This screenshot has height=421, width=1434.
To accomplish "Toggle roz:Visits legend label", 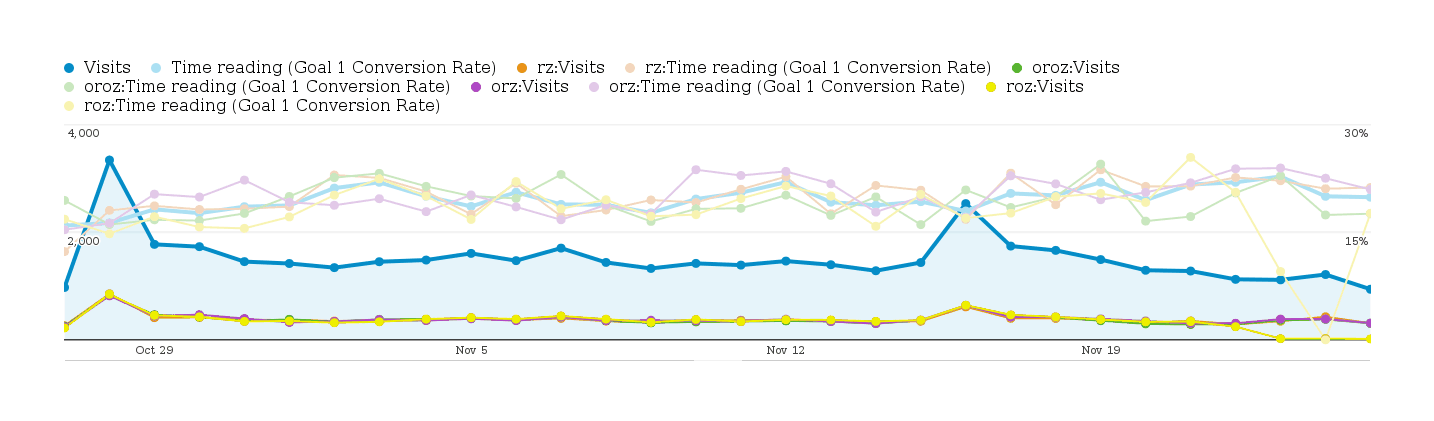I will tap(1044, 87).
